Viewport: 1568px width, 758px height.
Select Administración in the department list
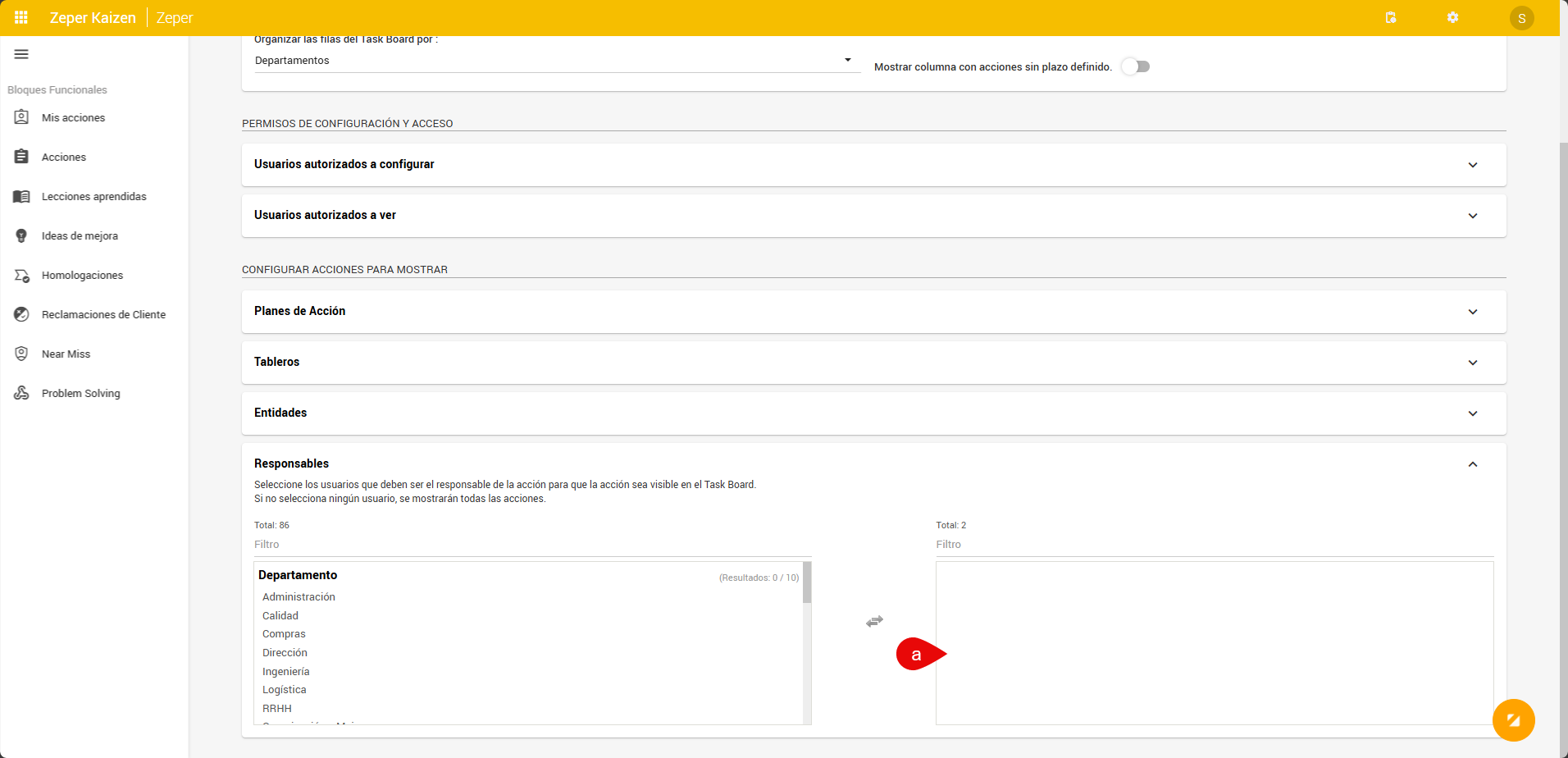coord(299,597)
